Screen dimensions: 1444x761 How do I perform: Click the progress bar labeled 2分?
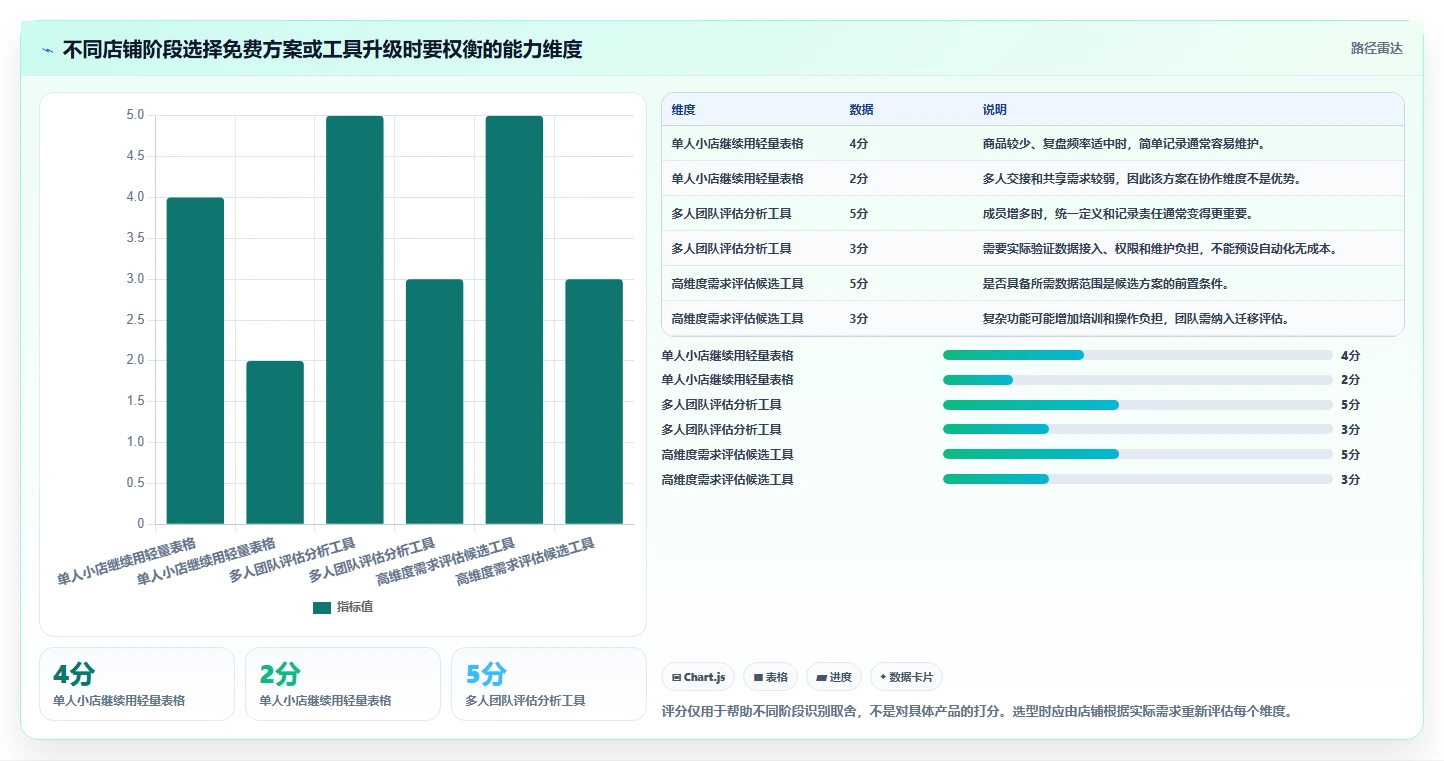pyautogui.click(x=1137, y=380)
